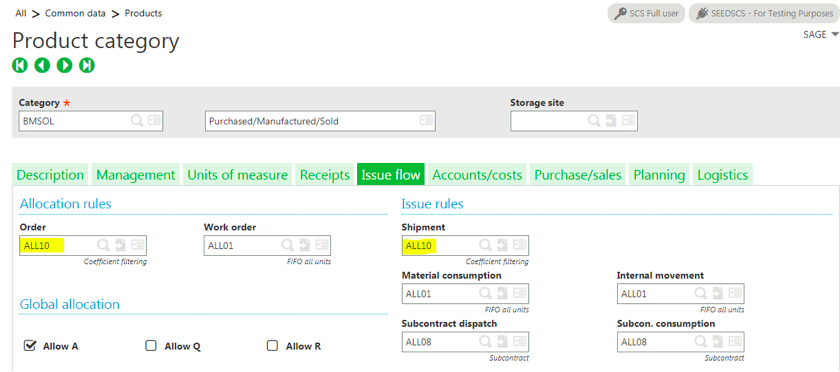Click Work order jump-to arrow icon

(305, 245)
